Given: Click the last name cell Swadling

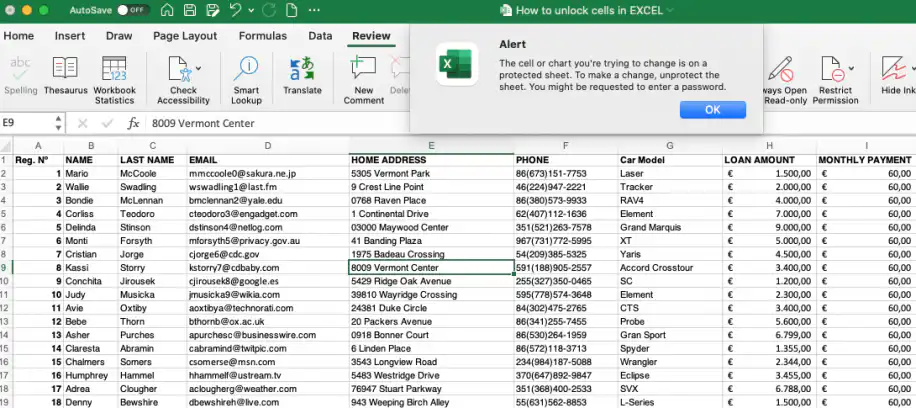Looking at the screenshot, I should point(152,187).
